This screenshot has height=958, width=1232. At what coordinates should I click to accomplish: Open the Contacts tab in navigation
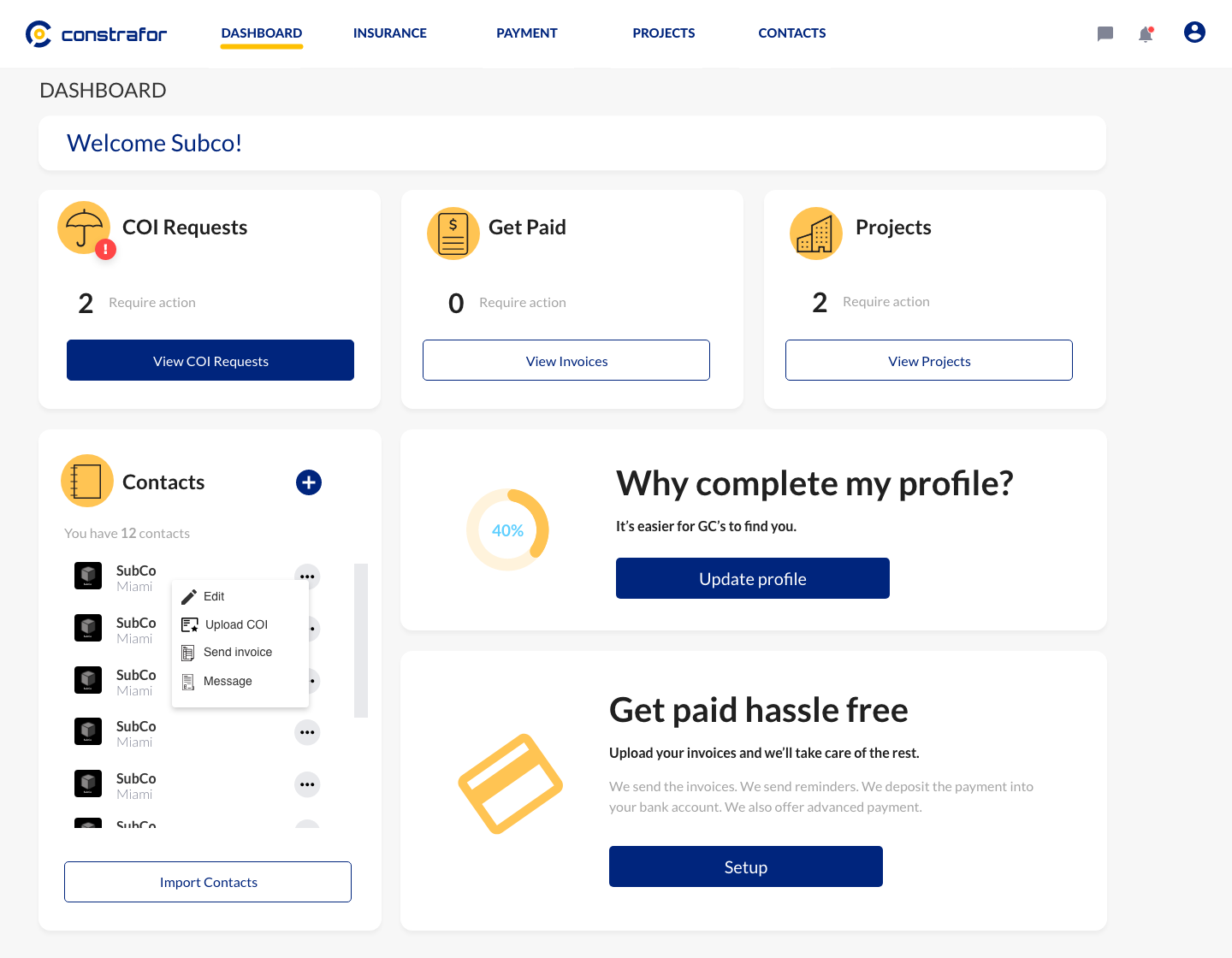click(x=792, y=33)
